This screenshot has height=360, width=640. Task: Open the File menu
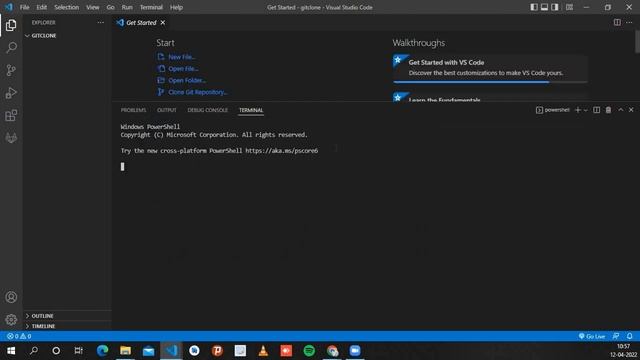click(24, 7)
